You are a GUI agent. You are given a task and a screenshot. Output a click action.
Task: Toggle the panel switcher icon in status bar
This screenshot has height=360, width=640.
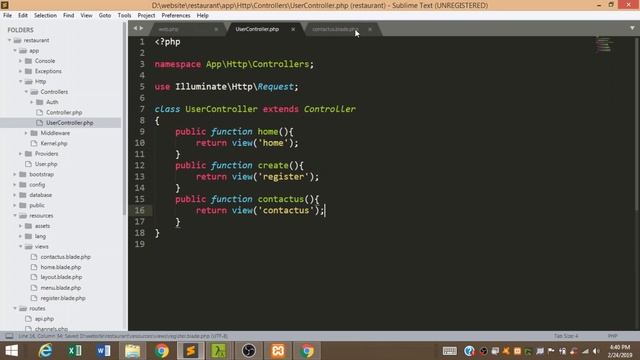(9, 336)
